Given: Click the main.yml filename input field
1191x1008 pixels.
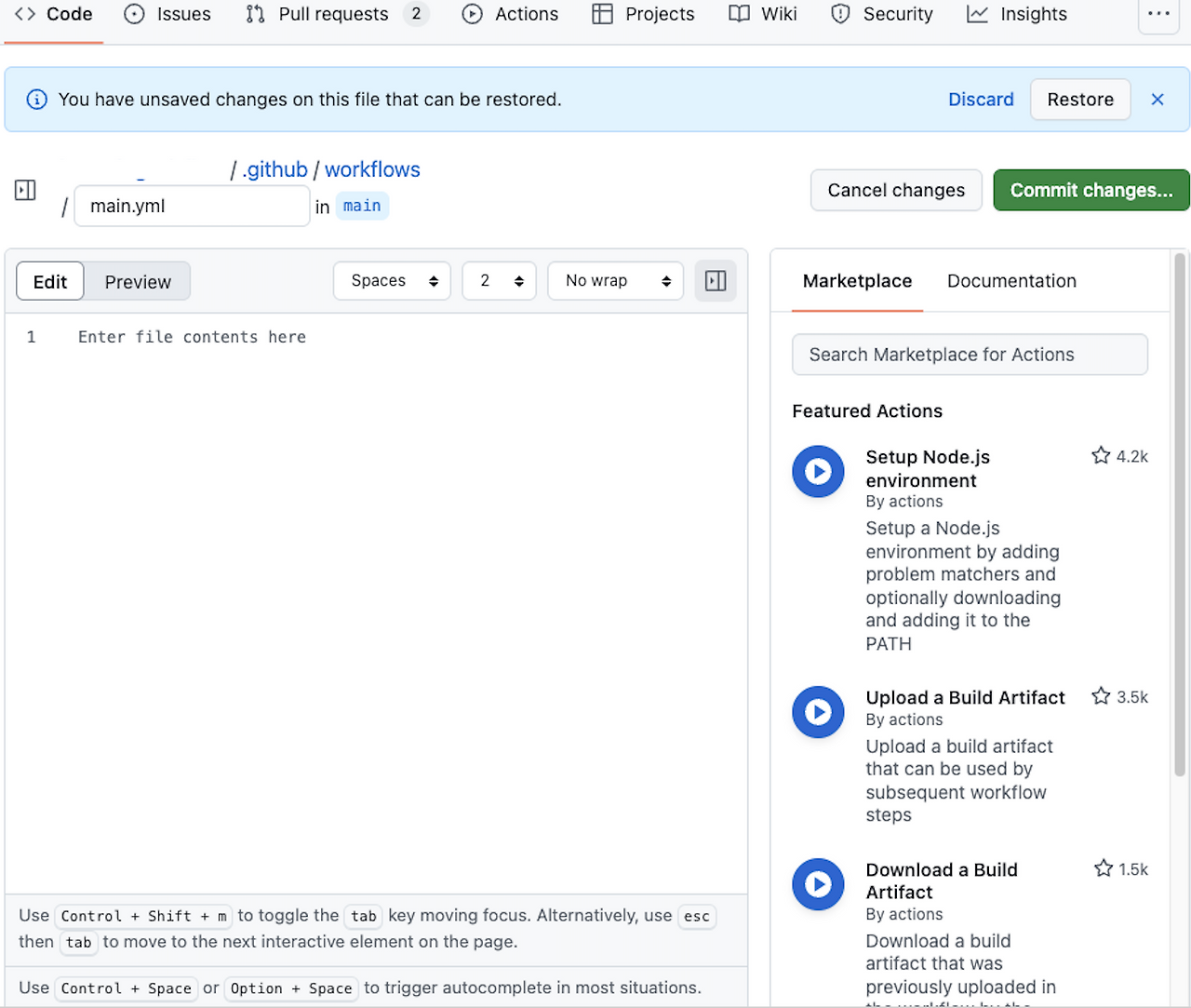Looking at the screenshot, I should (x=191, y=206).
